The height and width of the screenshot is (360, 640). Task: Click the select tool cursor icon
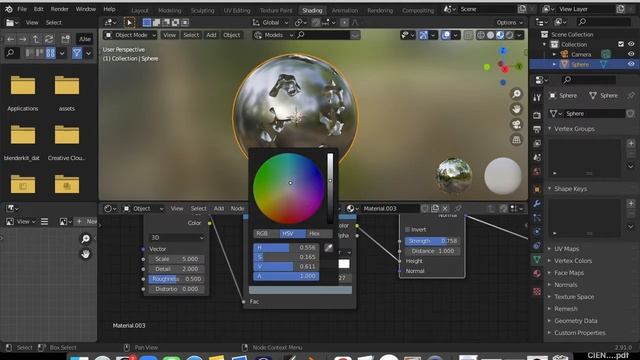pyautogui.click(x=129, y=22)
